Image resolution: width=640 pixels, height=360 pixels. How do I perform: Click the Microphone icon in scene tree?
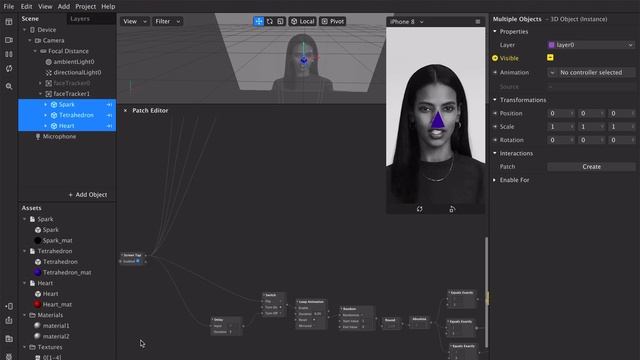[38, 136]
